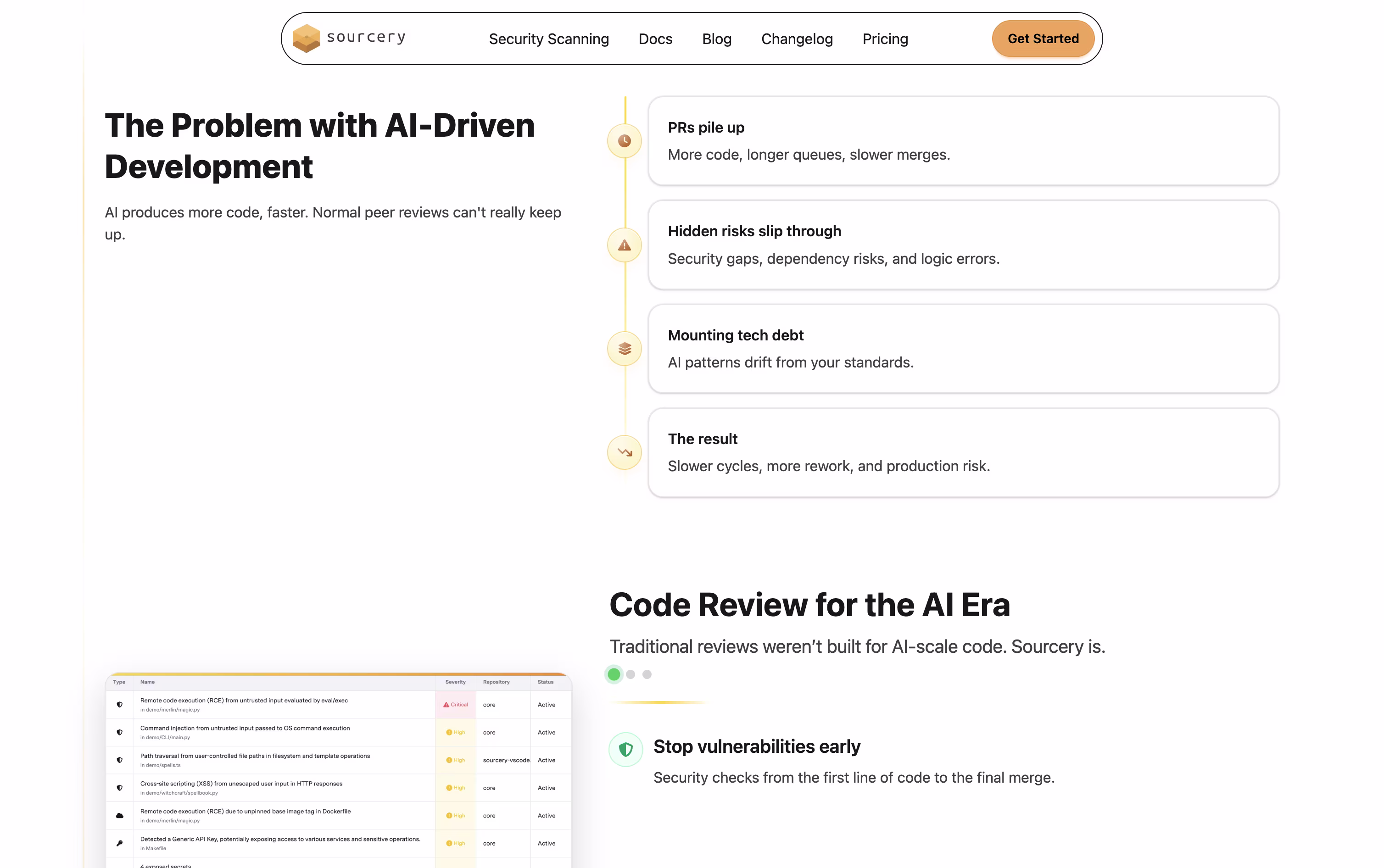Image resolution: width=1384 pixels, height=868 pixels.
Task: Click the Sourcery hexagon logo icon
Action: tap(306, 39)
